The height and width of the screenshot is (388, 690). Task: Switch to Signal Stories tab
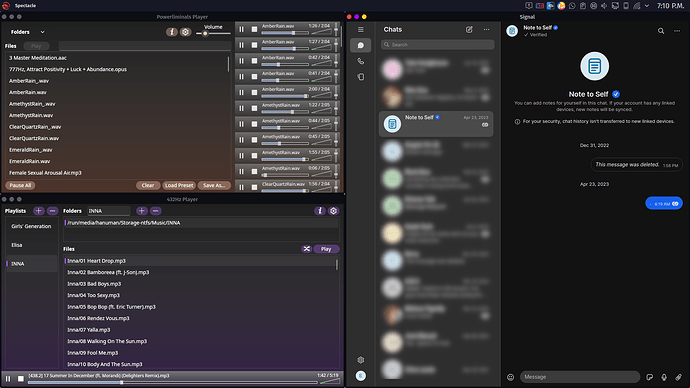pyautogui.click(x=360, y=77)
